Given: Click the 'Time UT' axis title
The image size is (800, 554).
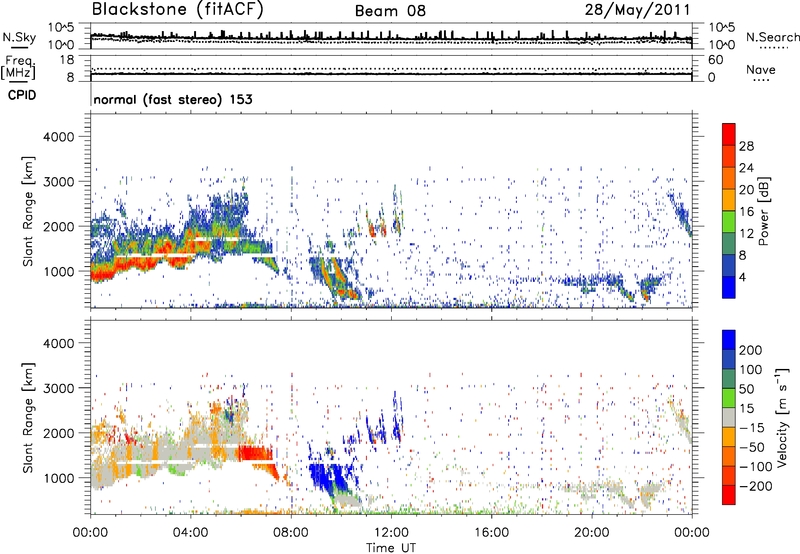Looking at the screenshot, I should pyautogui.click(x=391, y=548).
